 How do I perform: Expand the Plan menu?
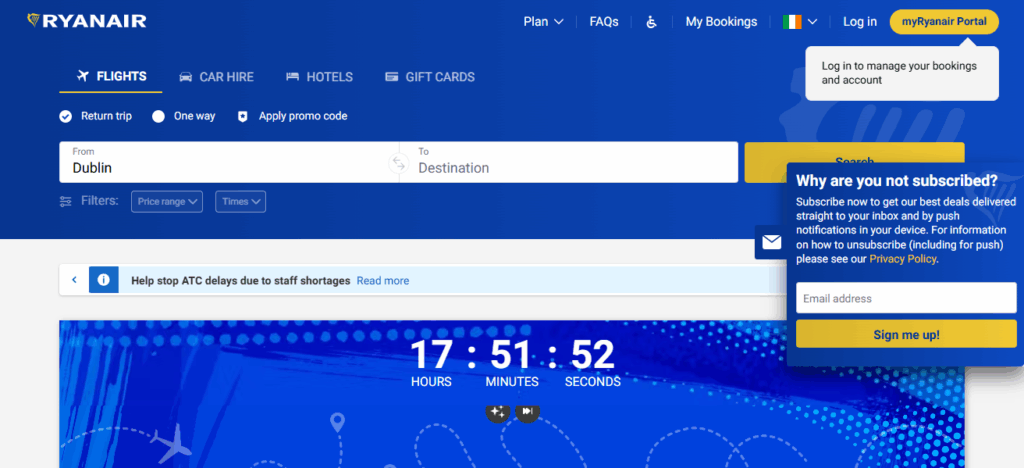pos(543,22)
